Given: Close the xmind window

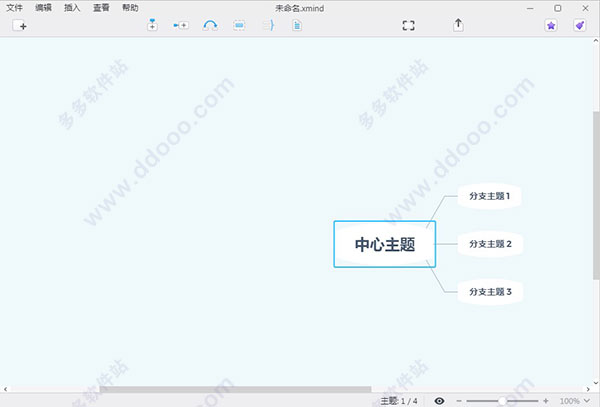Looking at the screenshot, I should pyautogui.click(x=585, y=8).
